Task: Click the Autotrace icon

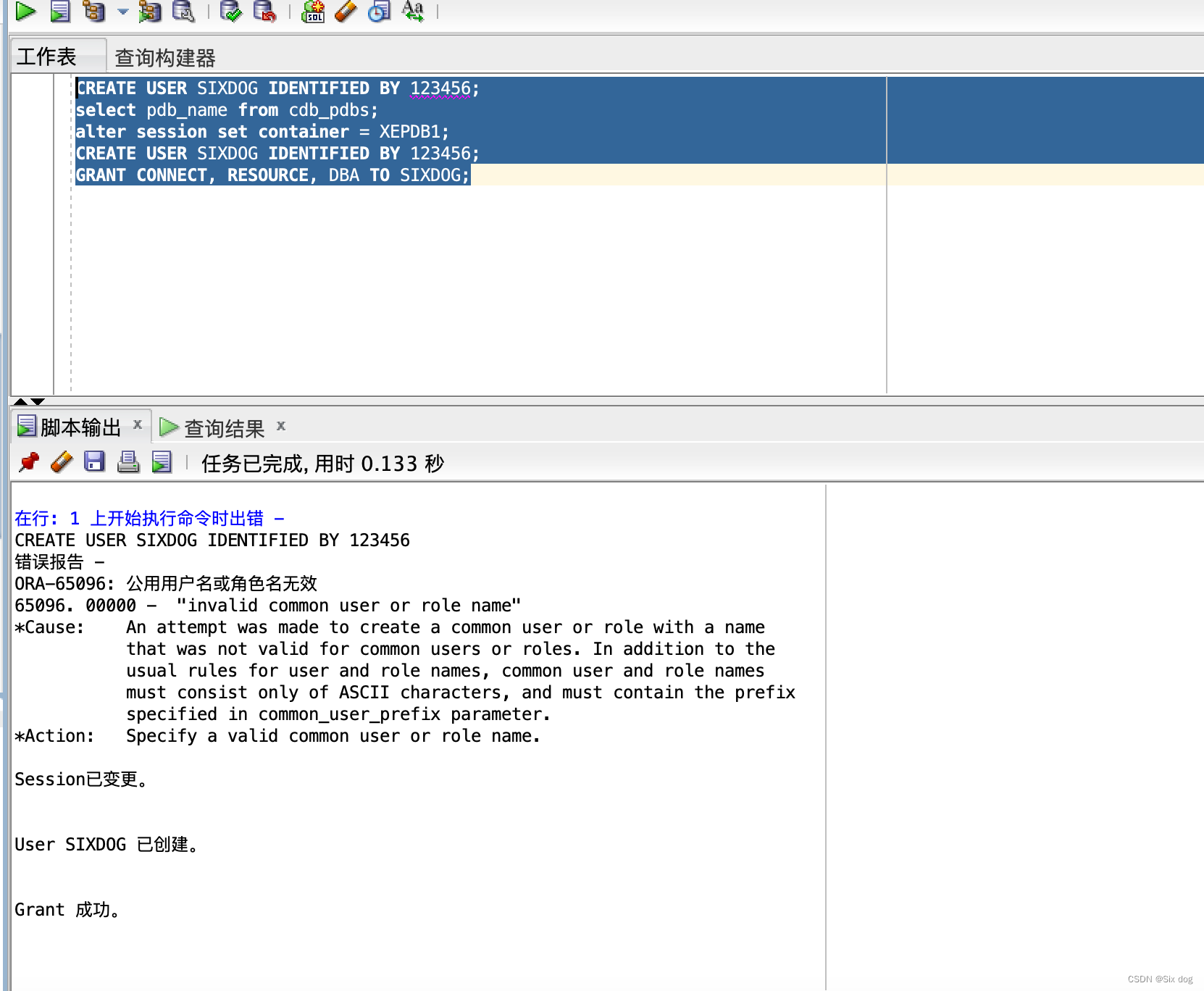Action: [x=150, y=11]
